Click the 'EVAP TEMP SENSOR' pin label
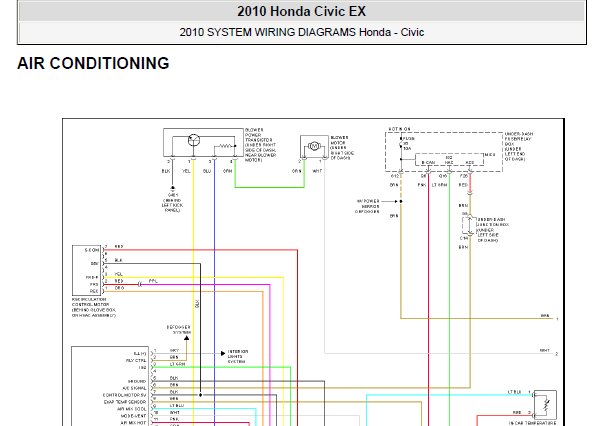Viewport: 605px width, 426px height. [x=125, y=402]
